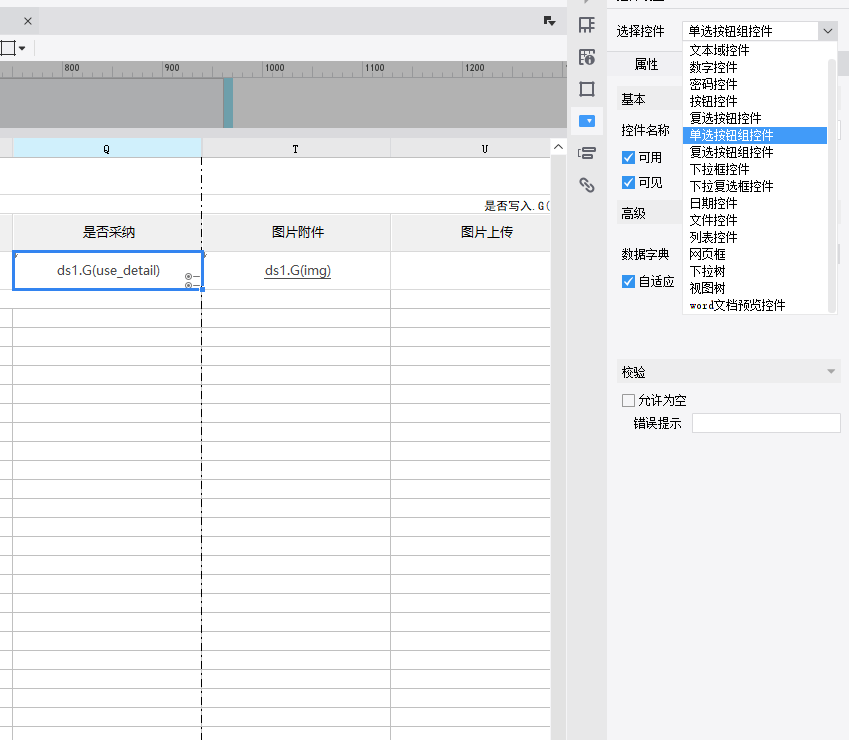Uncheck the 可用 checkbox
Viewport: 849px width, 740px height.
(x=628, y=157)
